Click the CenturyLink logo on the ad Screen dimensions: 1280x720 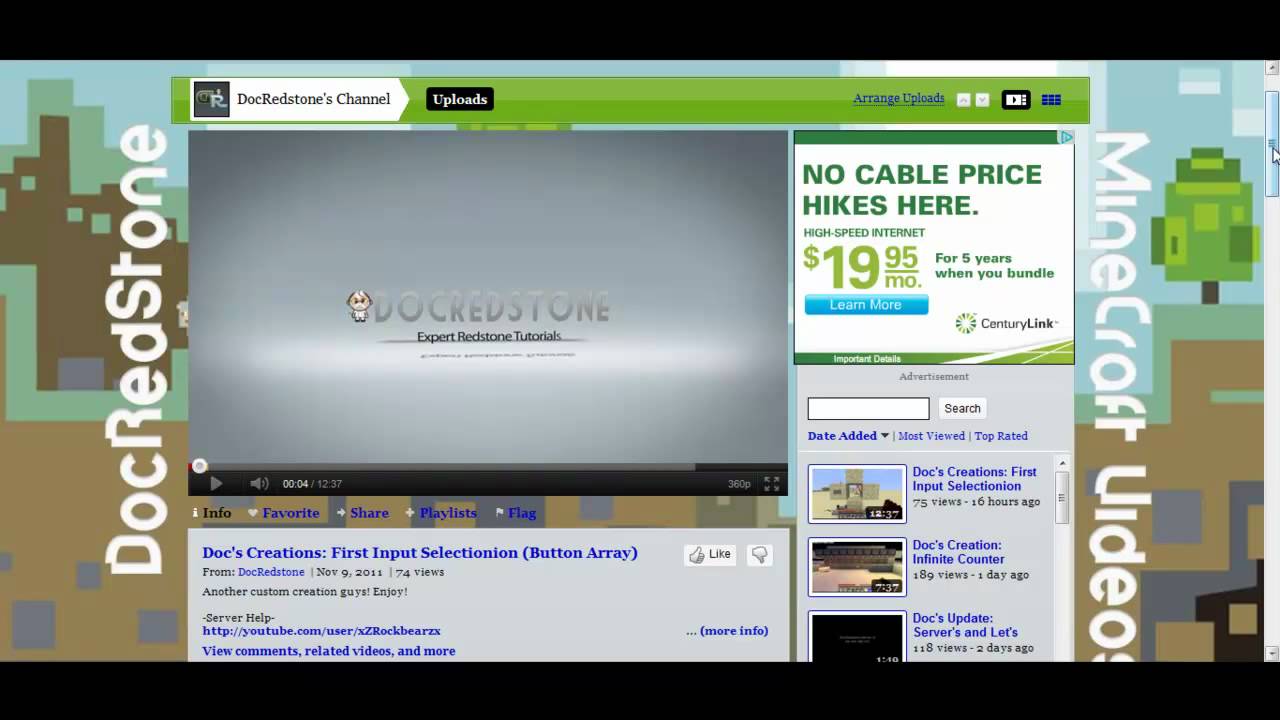(x=1006, y=323)
